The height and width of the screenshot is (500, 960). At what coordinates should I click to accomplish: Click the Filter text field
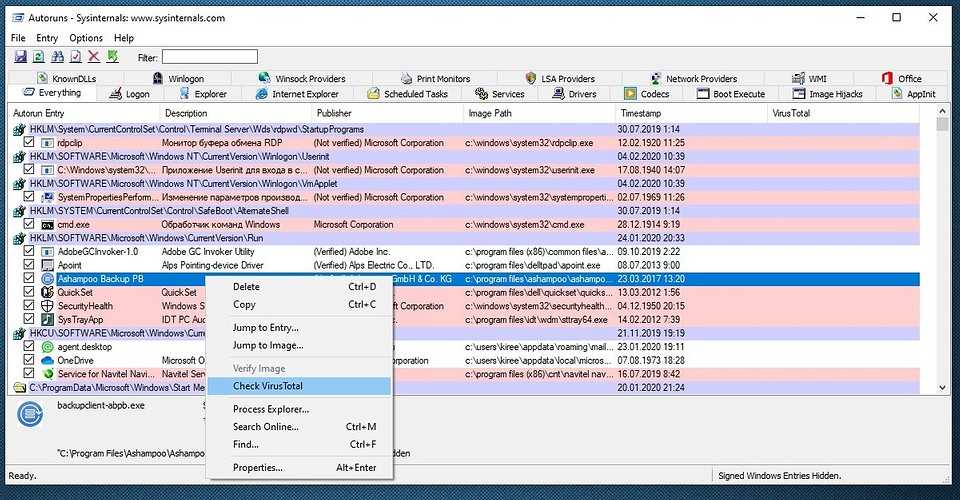[209, 57]
